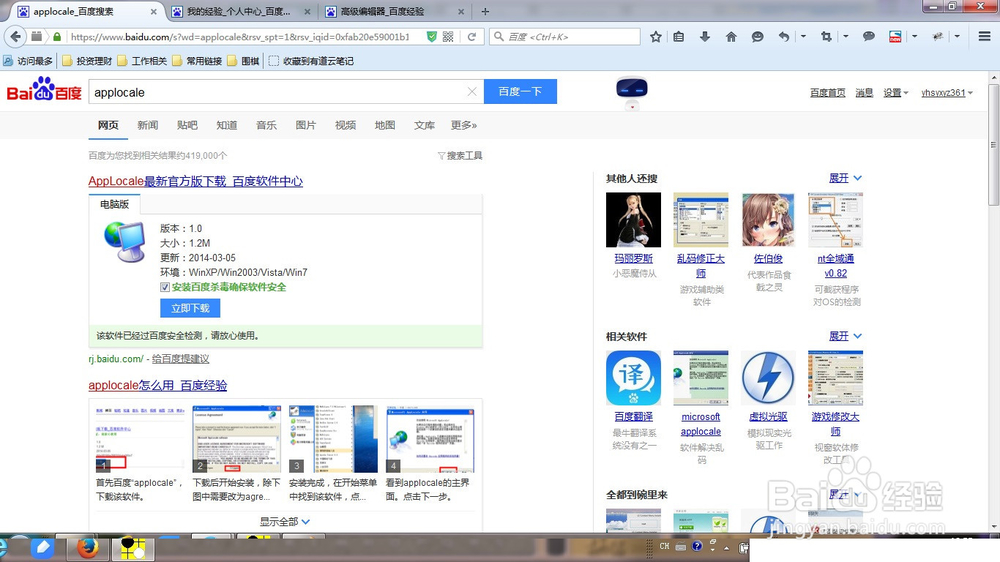Image resolution: width=1000 pixels, height=562 pixels.
Task: Close the applocale_百度搜索 tab
Action: (x=154, y=11)
